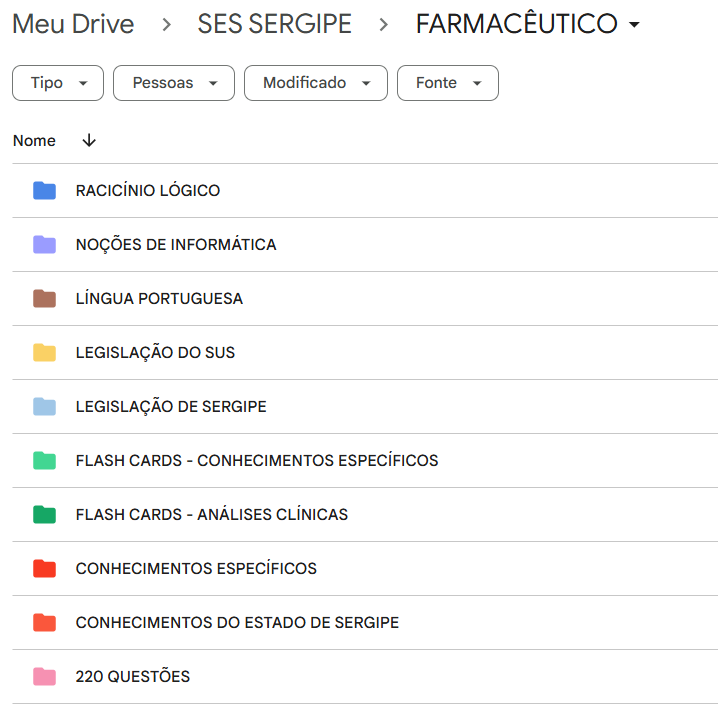The image size is (718, 720).
Task: Click the brown LÍNGUA PORTUGUESA folder icon
Action: (44, 299)
